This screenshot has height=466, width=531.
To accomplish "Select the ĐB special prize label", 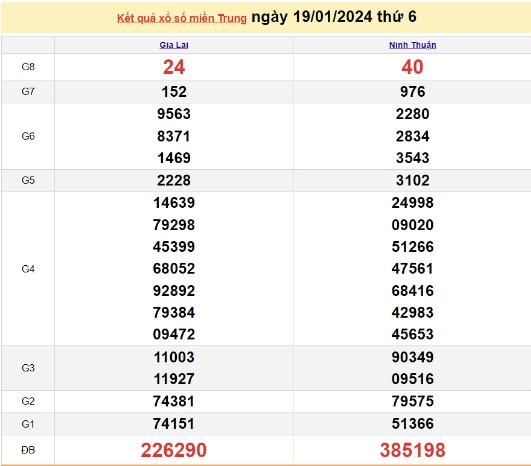I will pos(28,450).
